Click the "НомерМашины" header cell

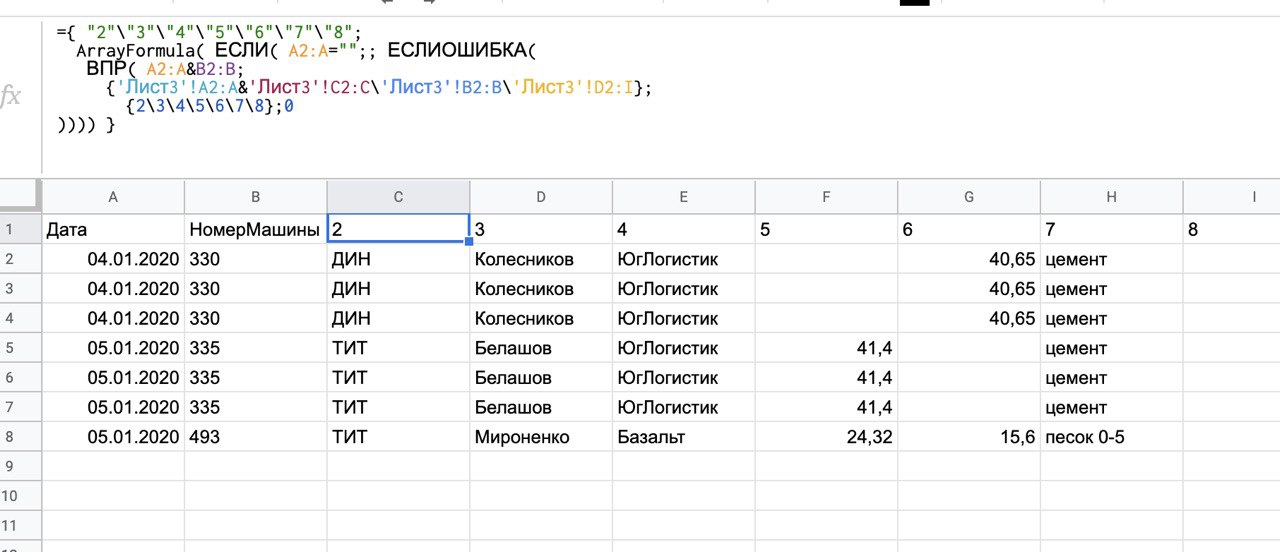[x=256, y=230]
